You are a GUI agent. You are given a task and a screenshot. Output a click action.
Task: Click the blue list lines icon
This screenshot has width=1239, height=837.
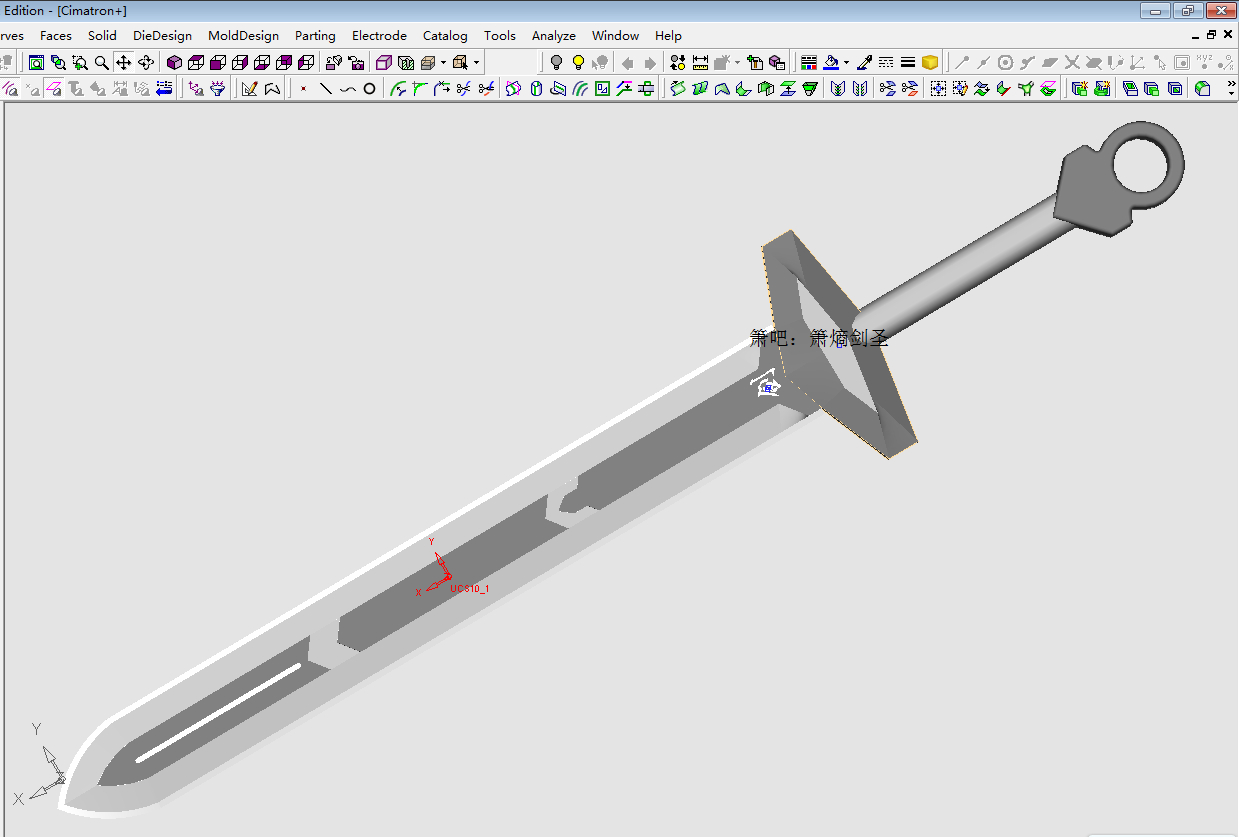(x=164, y=88)
